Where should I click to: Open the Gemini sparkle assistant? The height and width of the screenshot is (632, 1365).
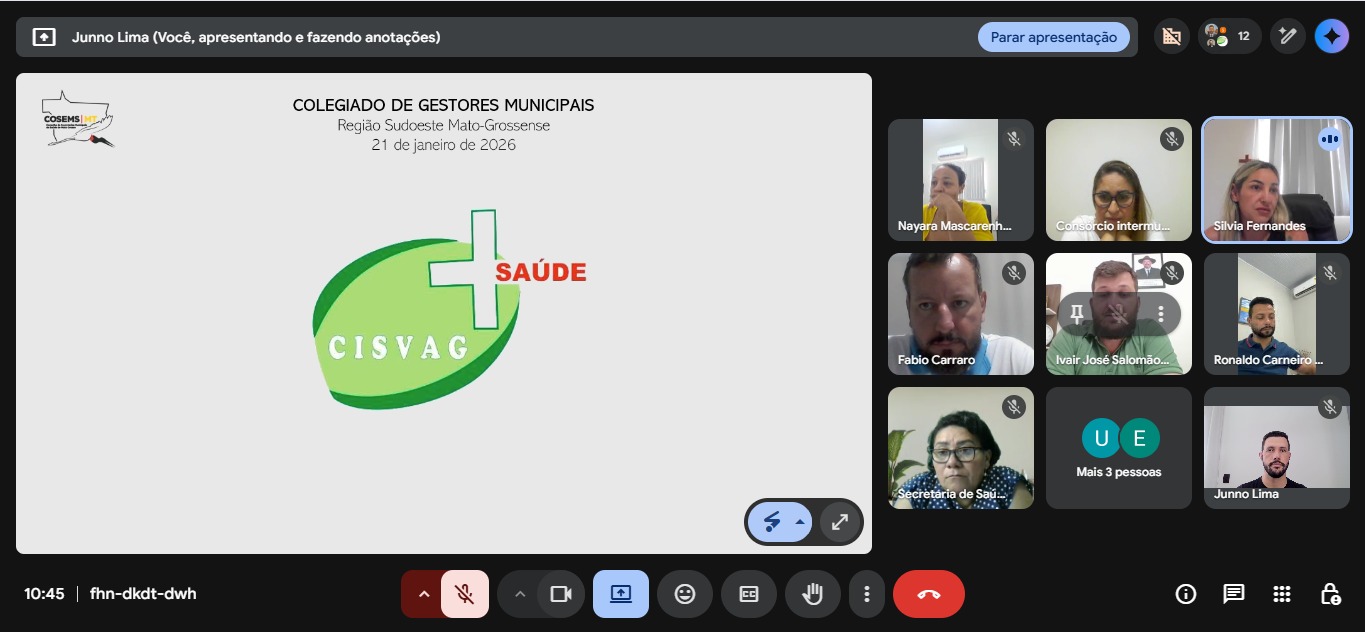coord(1331,37)
